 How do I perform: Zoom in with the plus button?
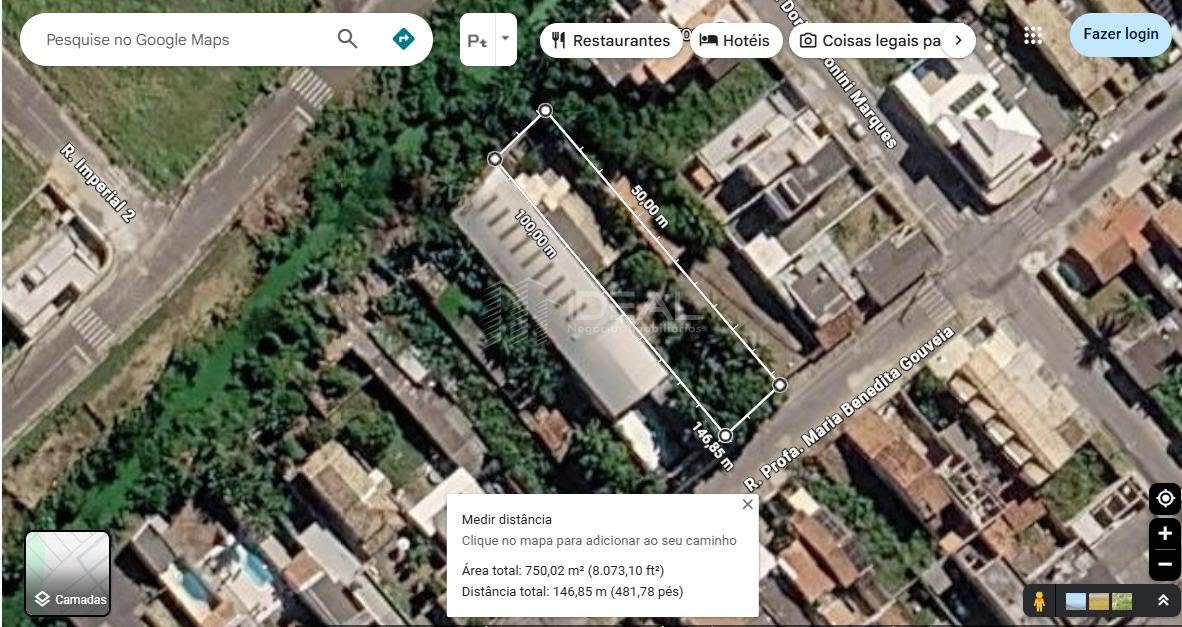[1165, 534]
